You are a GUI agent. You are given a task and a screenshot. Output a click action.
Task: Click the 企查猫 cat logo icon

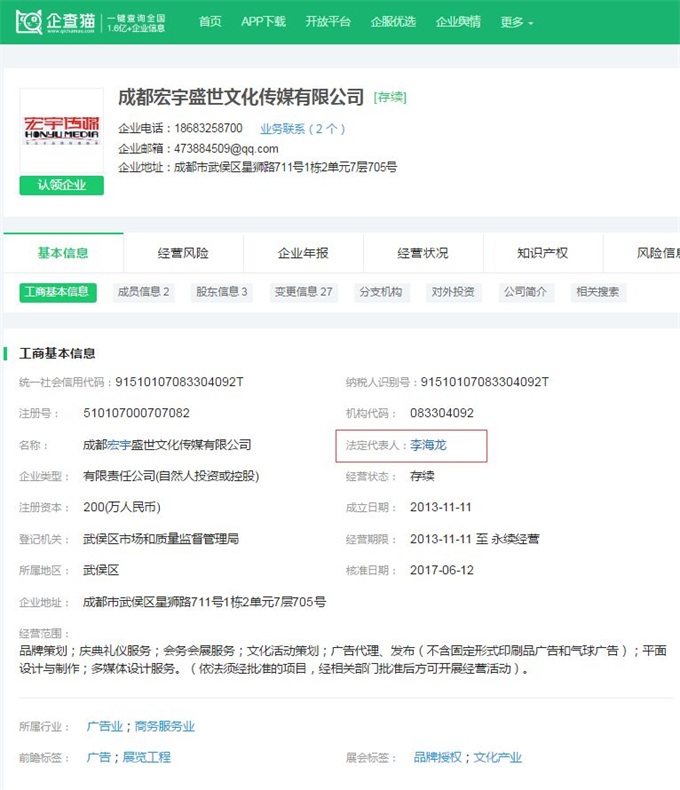tap(29, 22)
